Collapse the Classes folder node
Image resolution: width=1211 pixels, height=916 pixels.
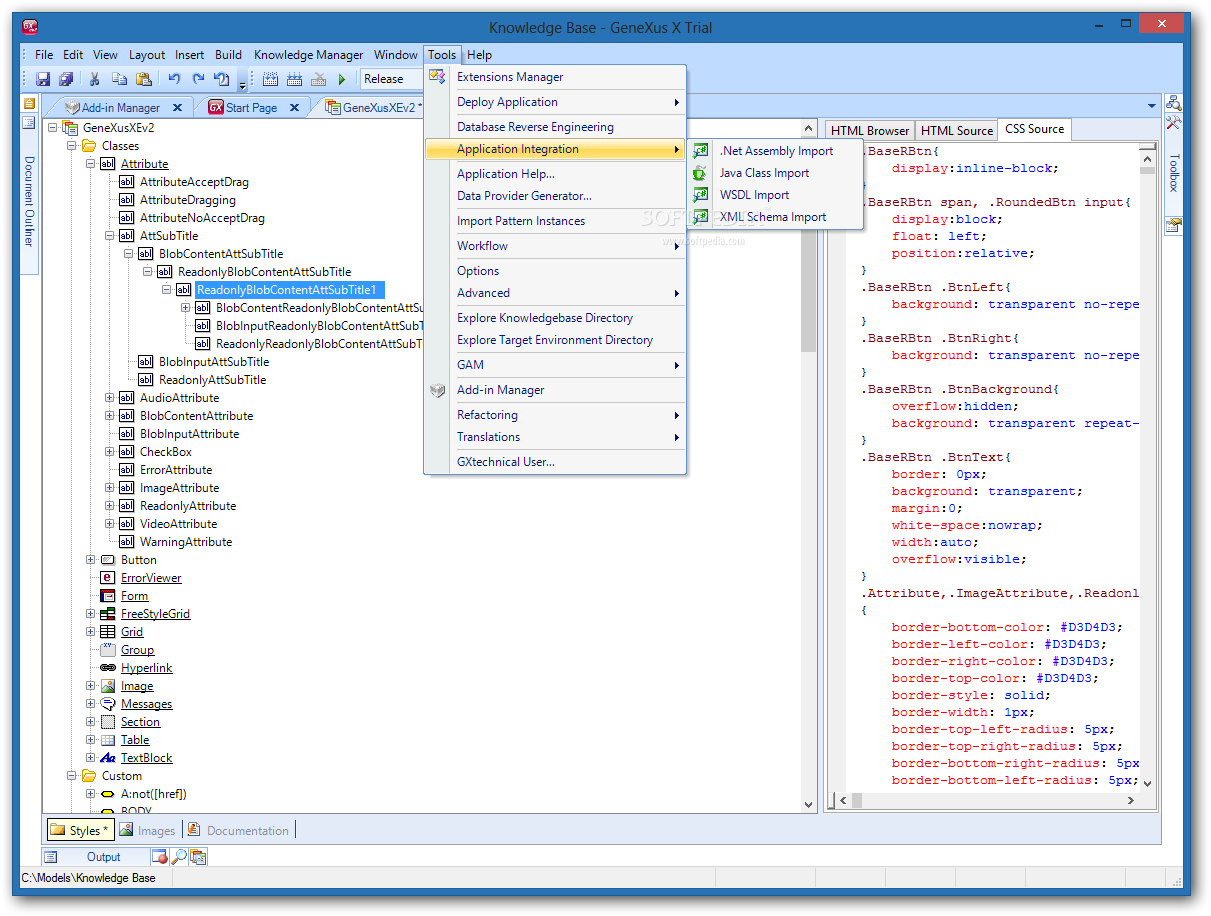(x=72, y=146)
